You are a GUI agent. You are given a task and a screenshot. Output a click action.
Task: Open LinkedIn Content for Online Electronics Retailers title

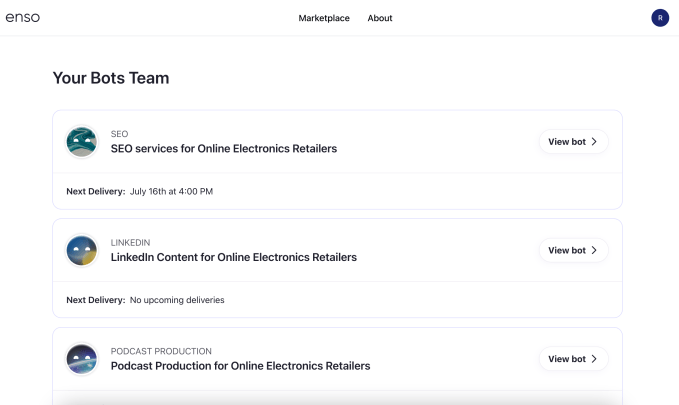(233, 257)
